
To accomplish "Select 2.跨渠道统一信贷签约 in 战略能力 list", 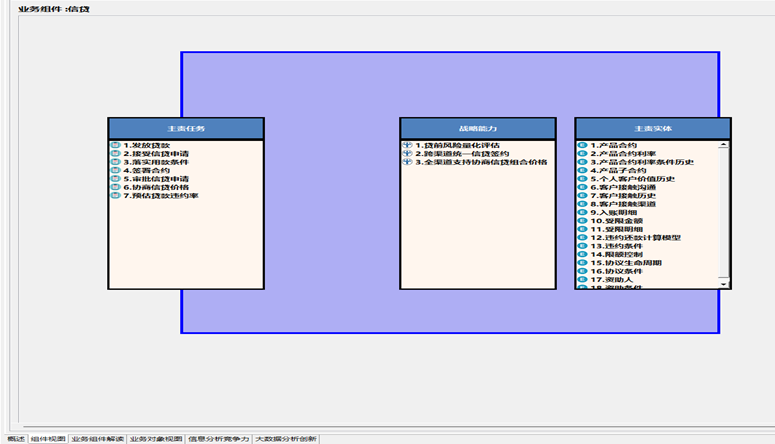I will [462, 153].
